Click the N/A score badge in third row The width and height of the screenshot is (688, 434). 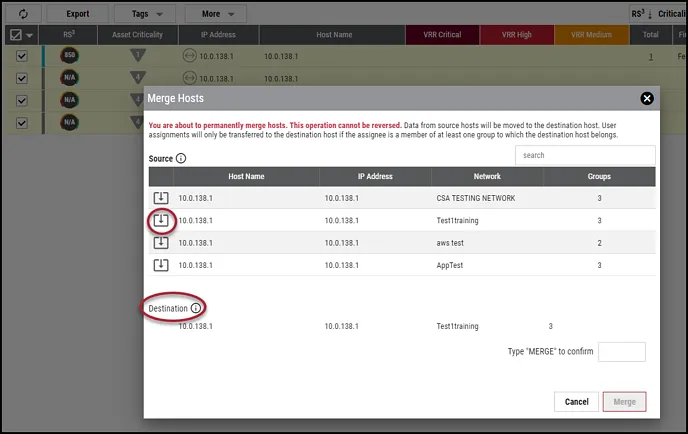[69, 100]
